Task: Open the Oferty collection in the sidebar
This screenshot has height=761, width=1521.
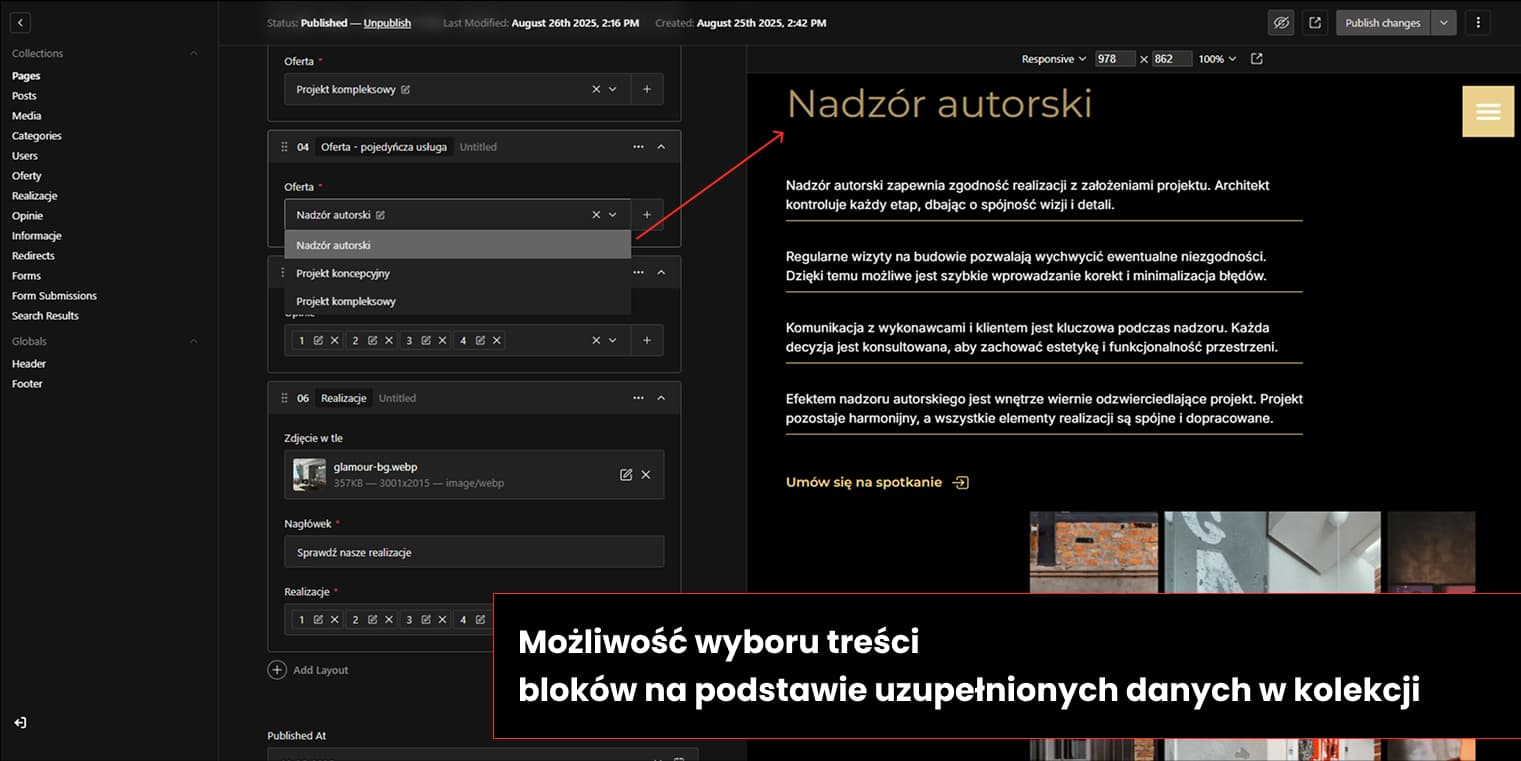Action: [x=26, y=175]
